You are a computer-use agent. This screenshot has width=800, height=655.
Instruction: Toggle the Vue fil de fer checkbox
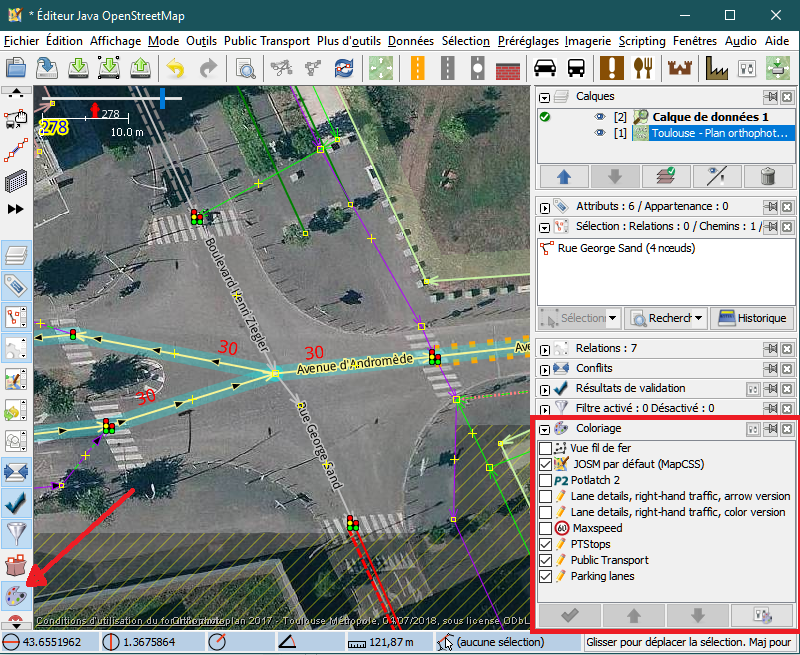pyautogui.click(x=545, y=448)
